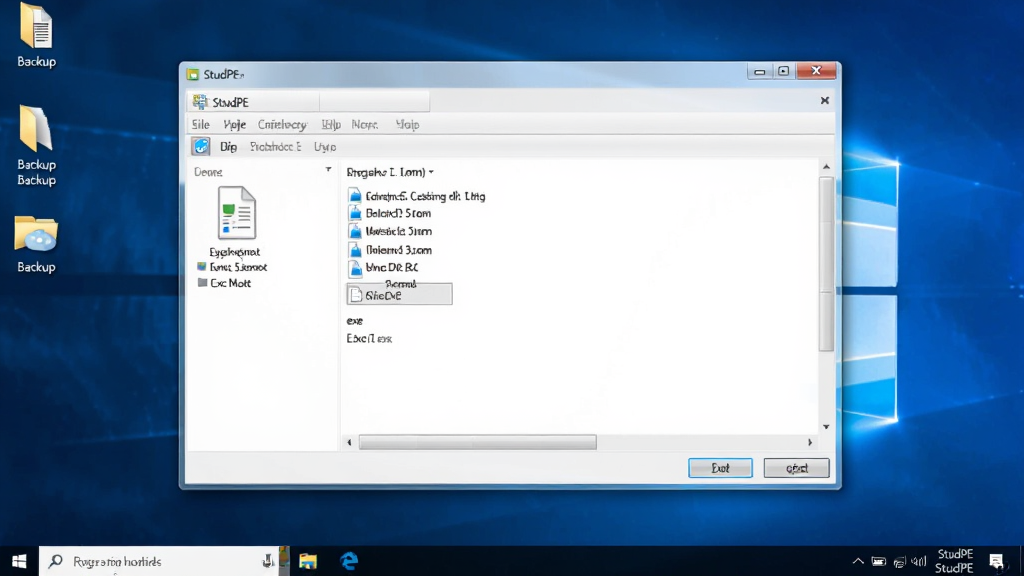Screen dimensions: 1024x576
Task: Click icon of 'Uswiacle Stom' list entry
Action: (355, 231)
